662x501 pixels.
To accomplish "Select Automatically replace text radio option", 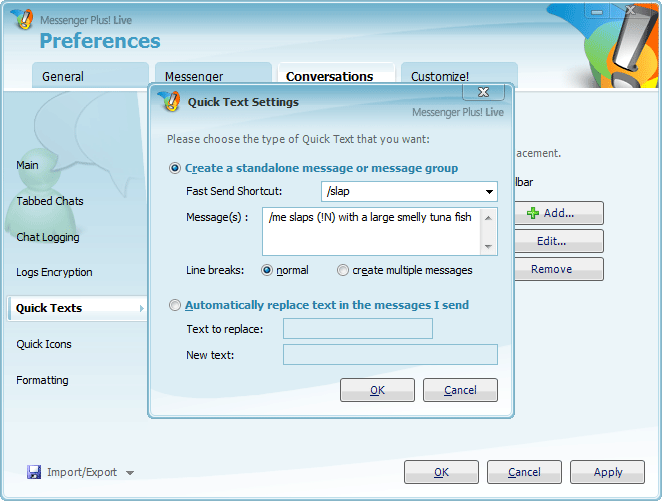I will pos(176,305).
